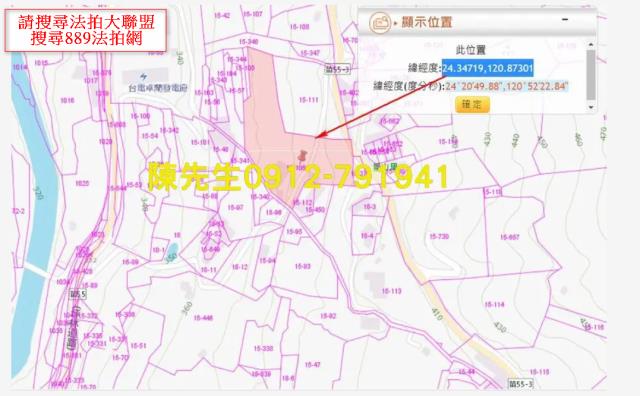
Task: Click the gray scrollbar thumb in location panel
Action: tap(591, 75)
